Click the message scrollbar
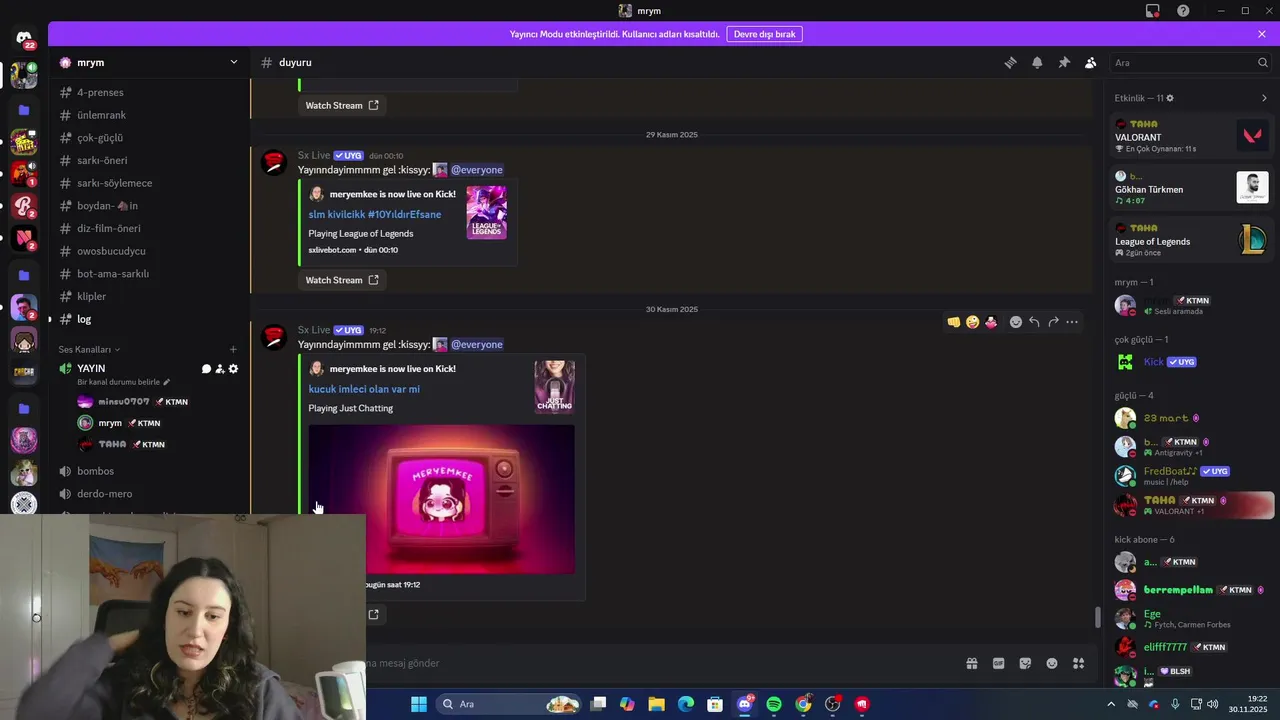Image resolution: width=1280 pixels, height=720 pixels. click(x=1098, y=617)
